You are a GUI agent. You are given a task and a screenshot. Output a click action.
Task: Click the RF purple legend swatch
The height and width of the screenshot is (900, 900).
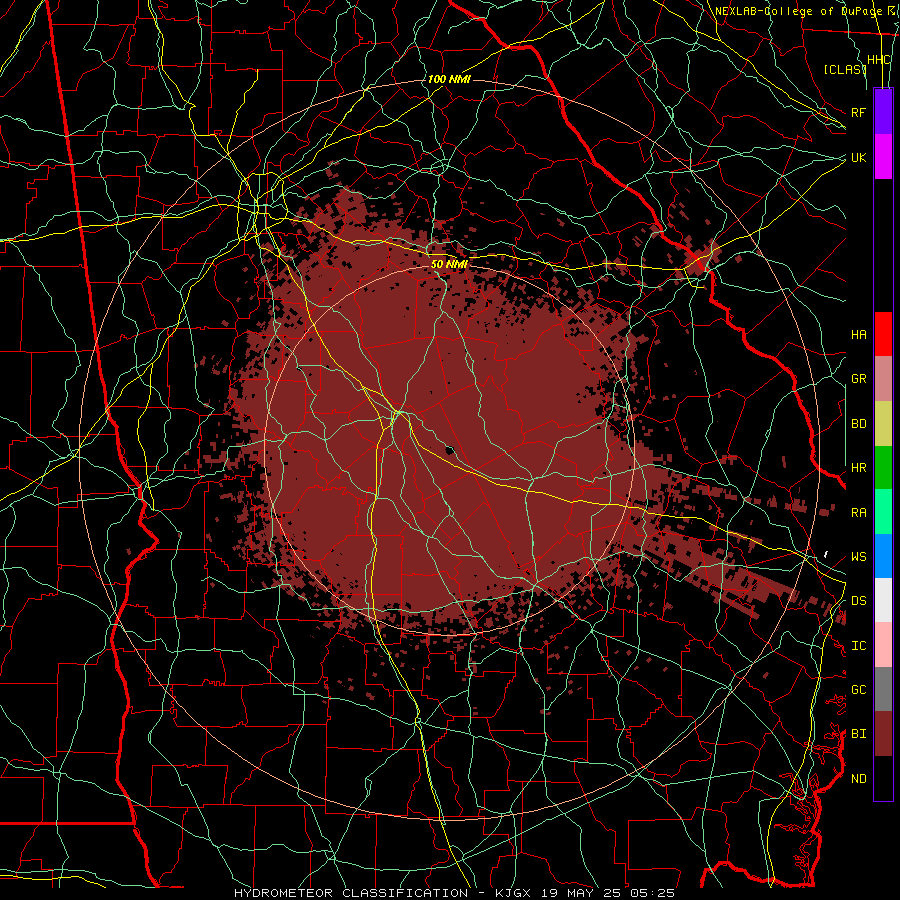883,112
